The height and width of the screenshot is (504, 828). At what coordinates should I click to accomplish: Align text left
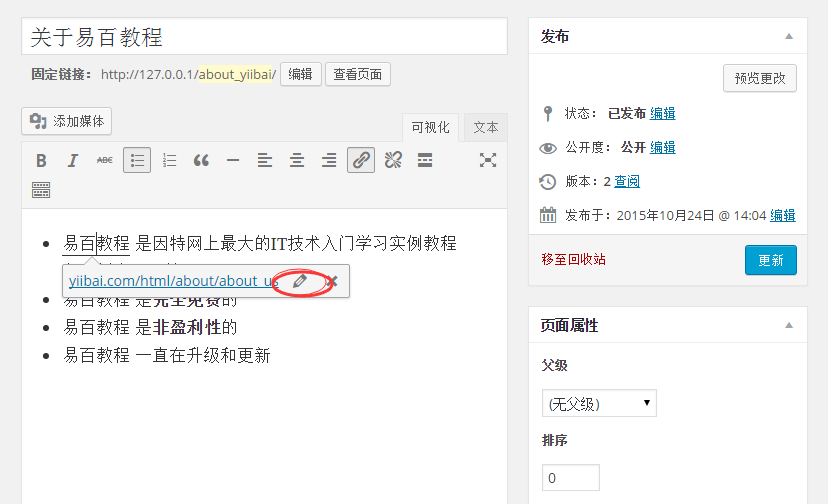pyautogui.click(x=265, y=160)
